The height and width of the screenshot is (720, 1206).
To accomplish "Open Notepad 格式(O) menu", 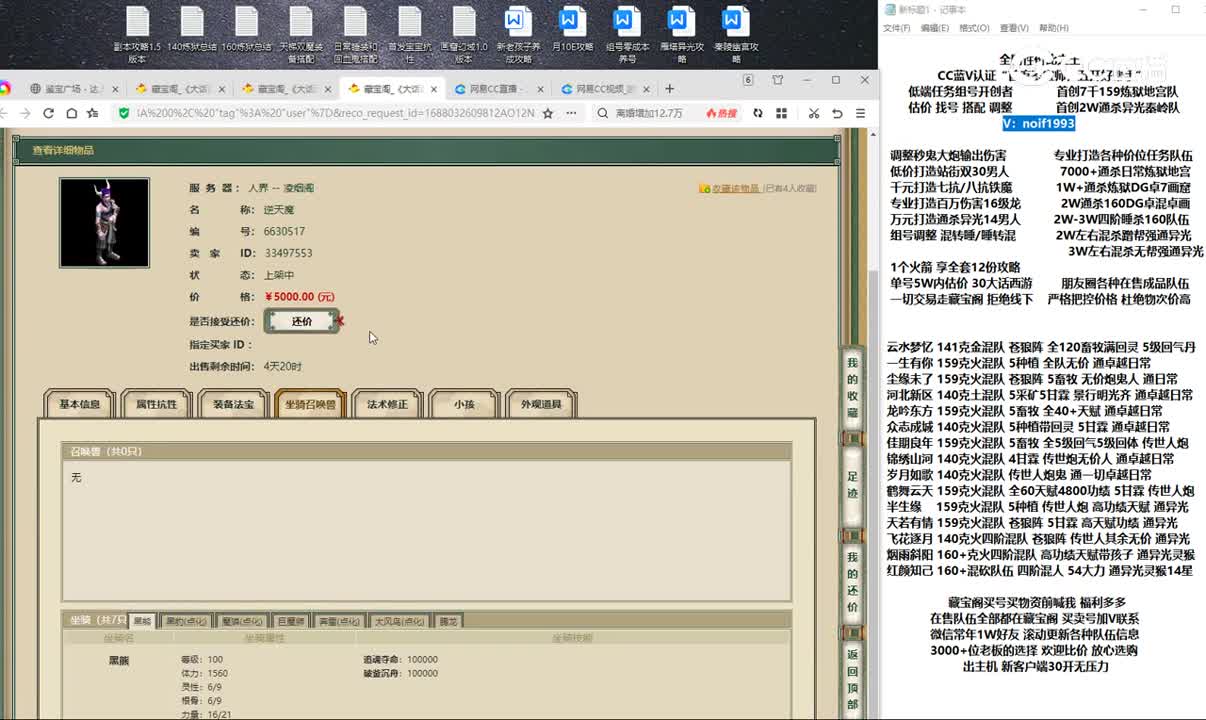I will (974, 28).
